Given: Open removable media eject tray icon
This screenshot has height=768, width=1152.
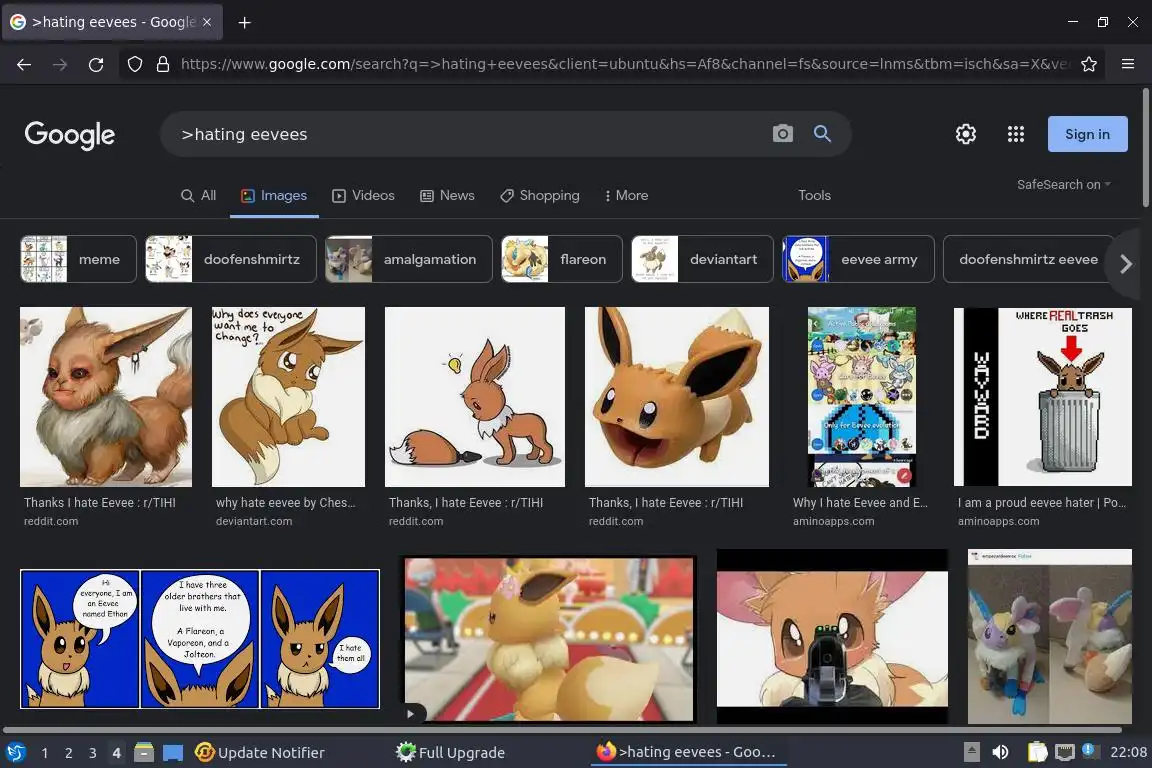Looking at the screenshot, I should tap(971, 752).
